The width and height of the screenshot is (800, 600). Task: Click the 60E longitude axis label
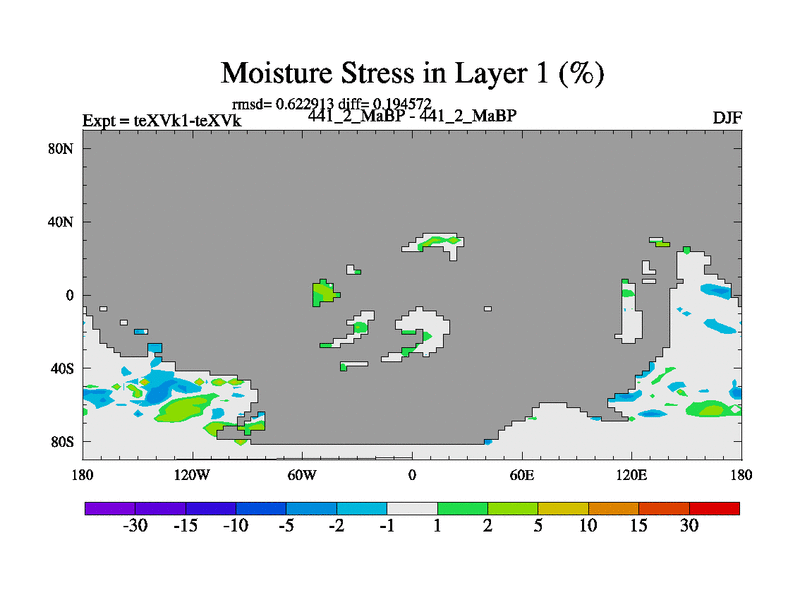pos(522,473)
